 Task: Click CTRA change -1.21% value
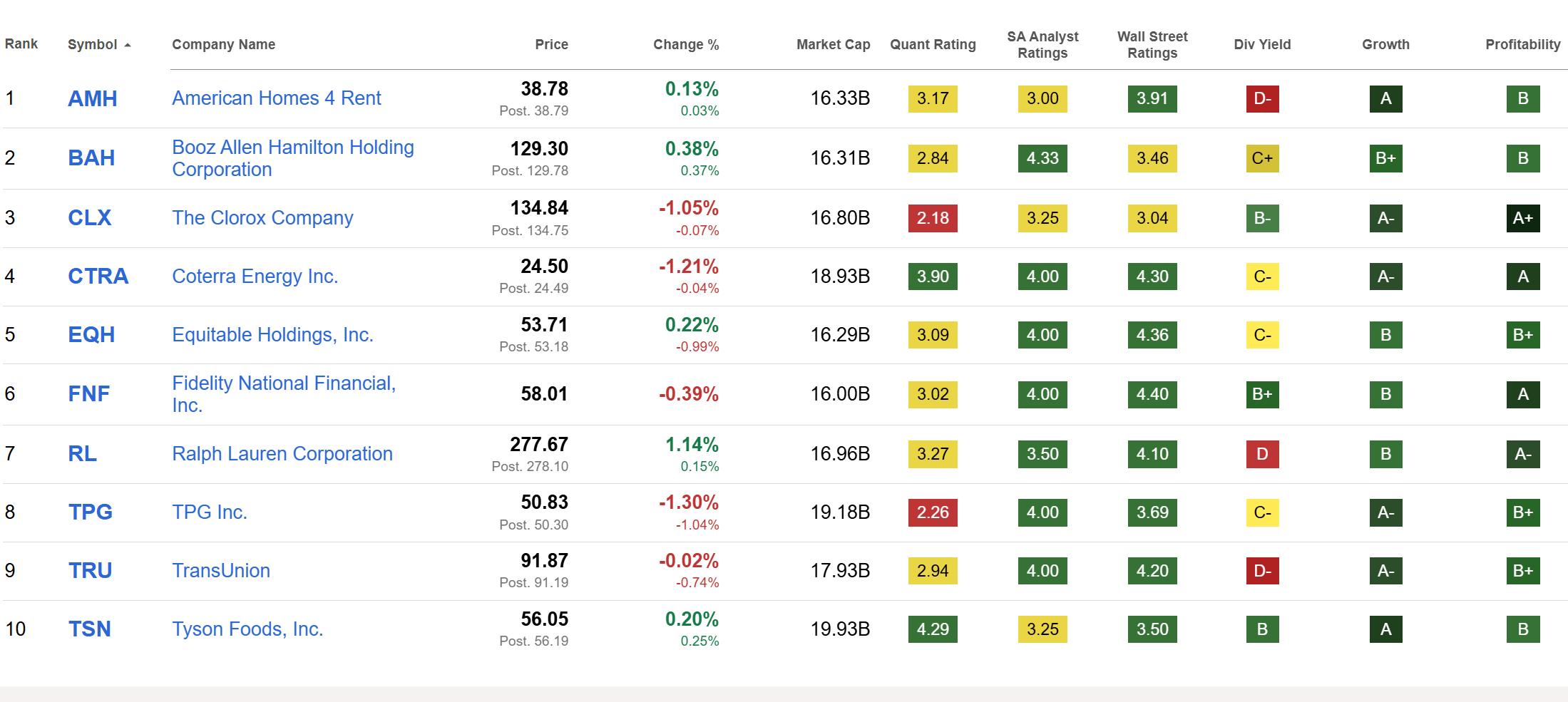point(689,267)
